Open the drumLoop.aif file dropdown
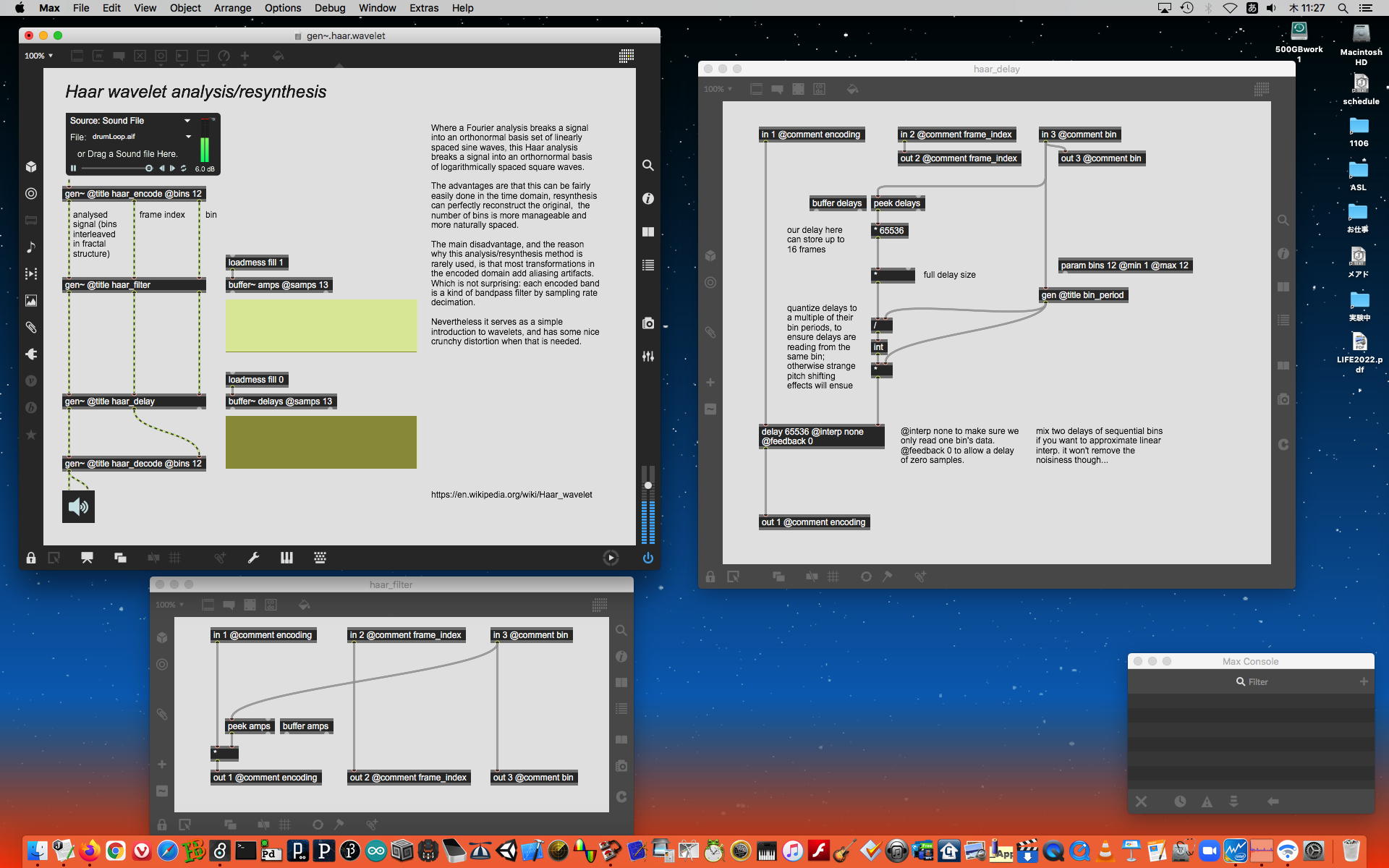The image size is (1389, 868). (189, 137)
